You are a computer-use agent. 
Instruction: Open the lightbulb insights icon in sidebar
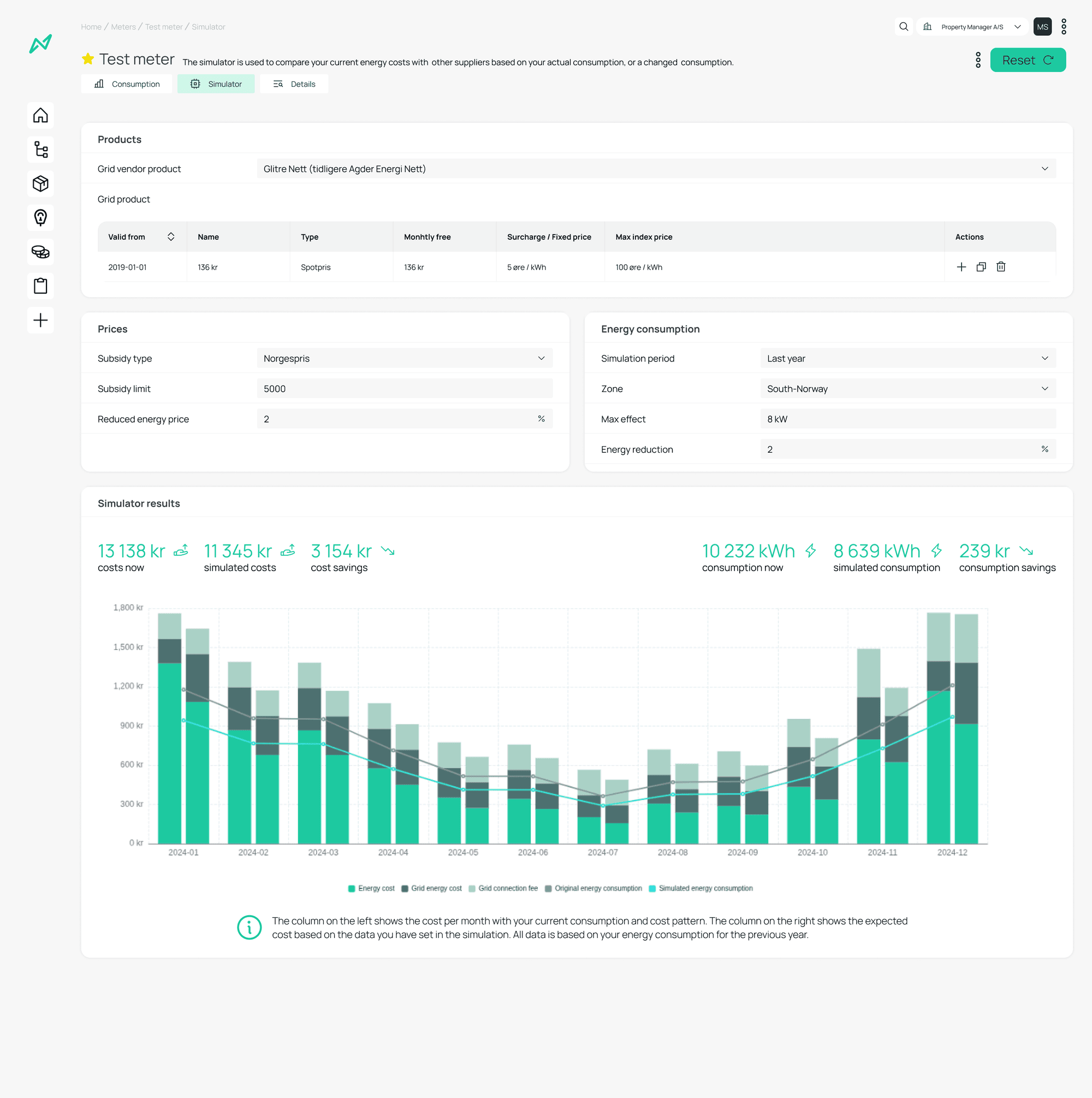click(40, 218)
